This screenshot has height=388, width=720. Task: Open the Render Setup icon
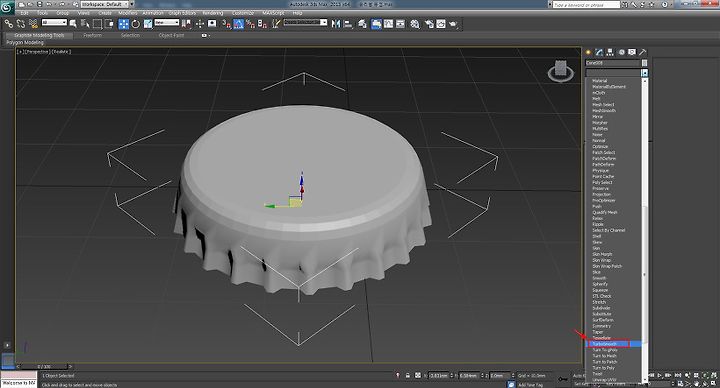tap(429, 23)
